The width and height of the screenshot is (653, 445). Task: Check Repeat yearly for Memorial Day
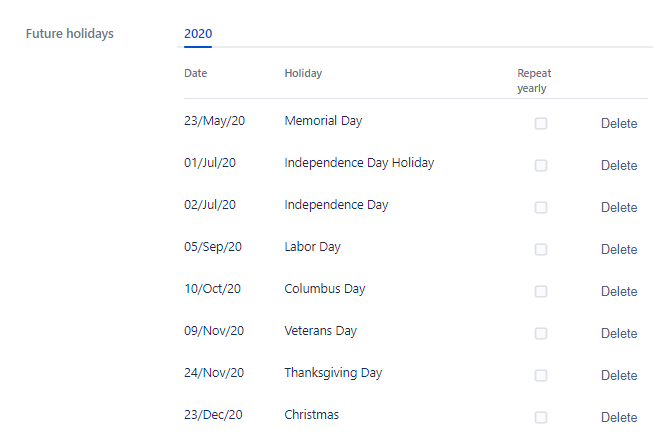click(541, 124)
